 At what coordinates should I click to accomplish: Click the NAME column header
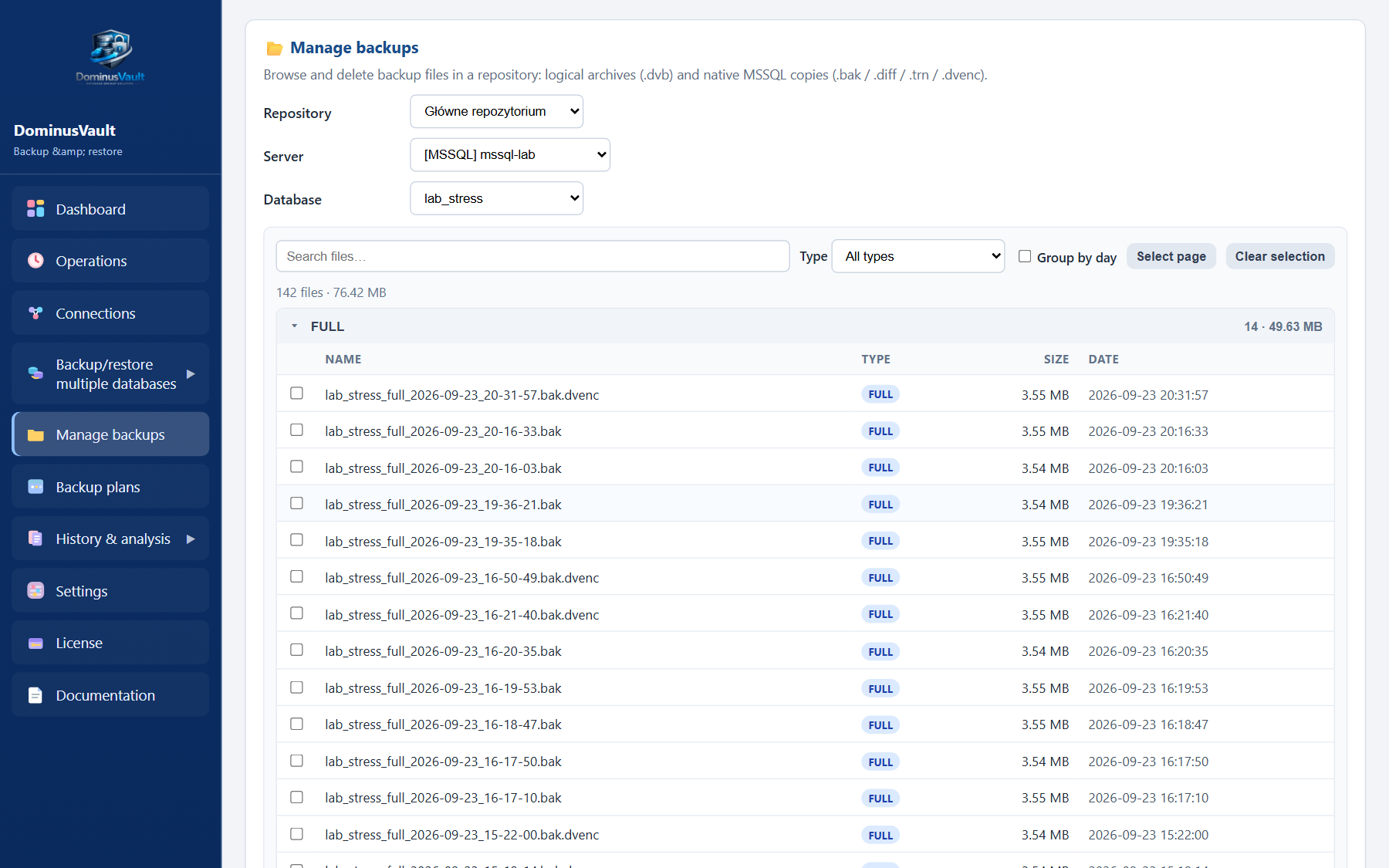click(343, 360)
